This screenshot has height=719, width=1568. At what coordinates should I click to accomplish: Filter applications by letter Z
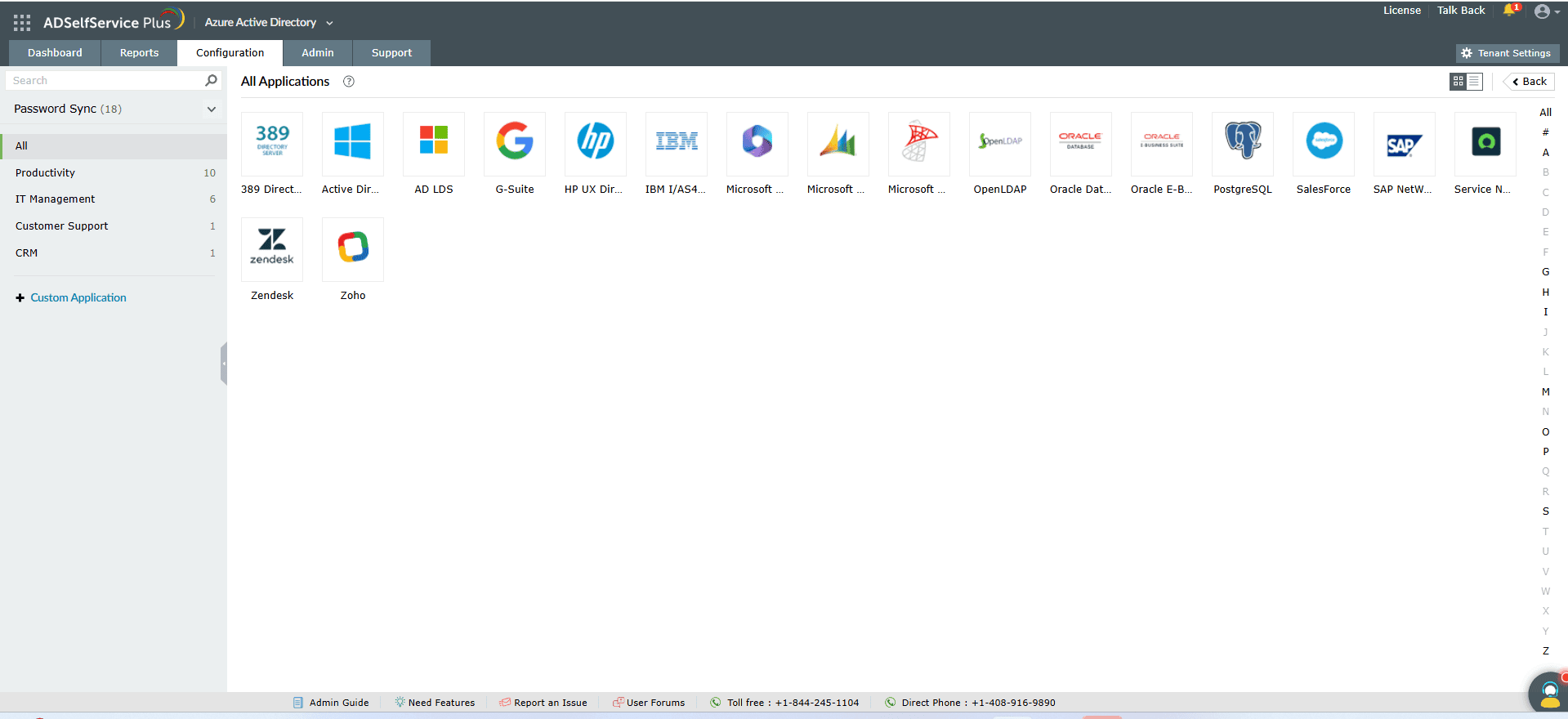tap(1545, 651)
